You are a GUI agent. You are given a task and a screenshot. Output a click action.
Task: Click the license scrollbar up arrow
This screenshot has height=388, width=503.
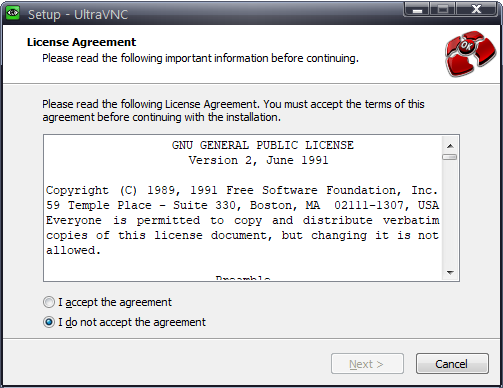tap(450, 146)
